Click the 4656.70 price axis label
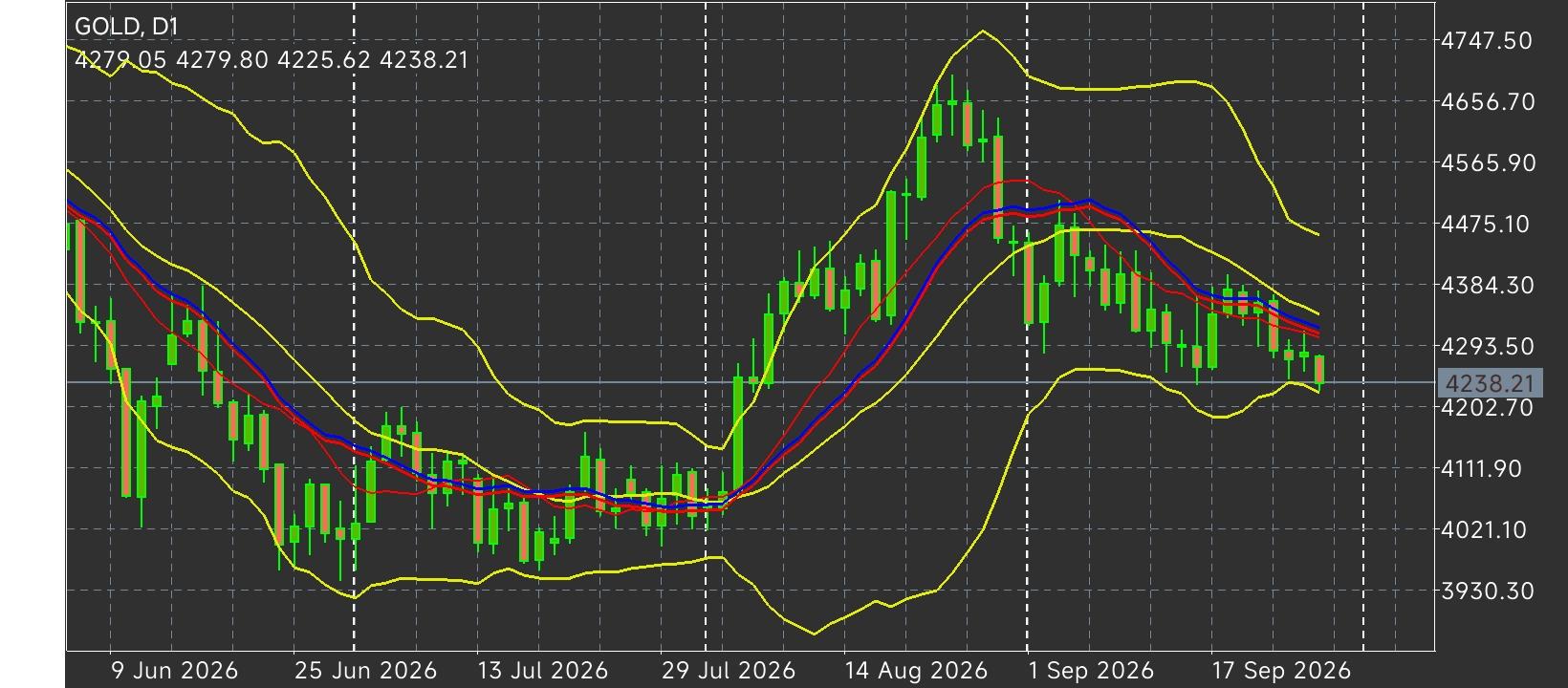1568x688 pixels. pyautogui.click(x=1487, y=101)
